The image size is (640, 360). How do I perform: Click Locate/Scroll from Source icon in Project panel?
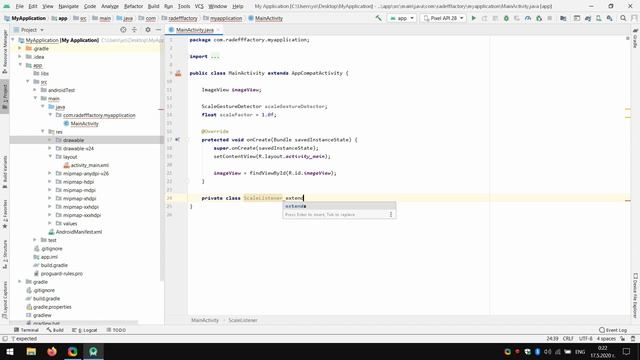tap(123, 30)
